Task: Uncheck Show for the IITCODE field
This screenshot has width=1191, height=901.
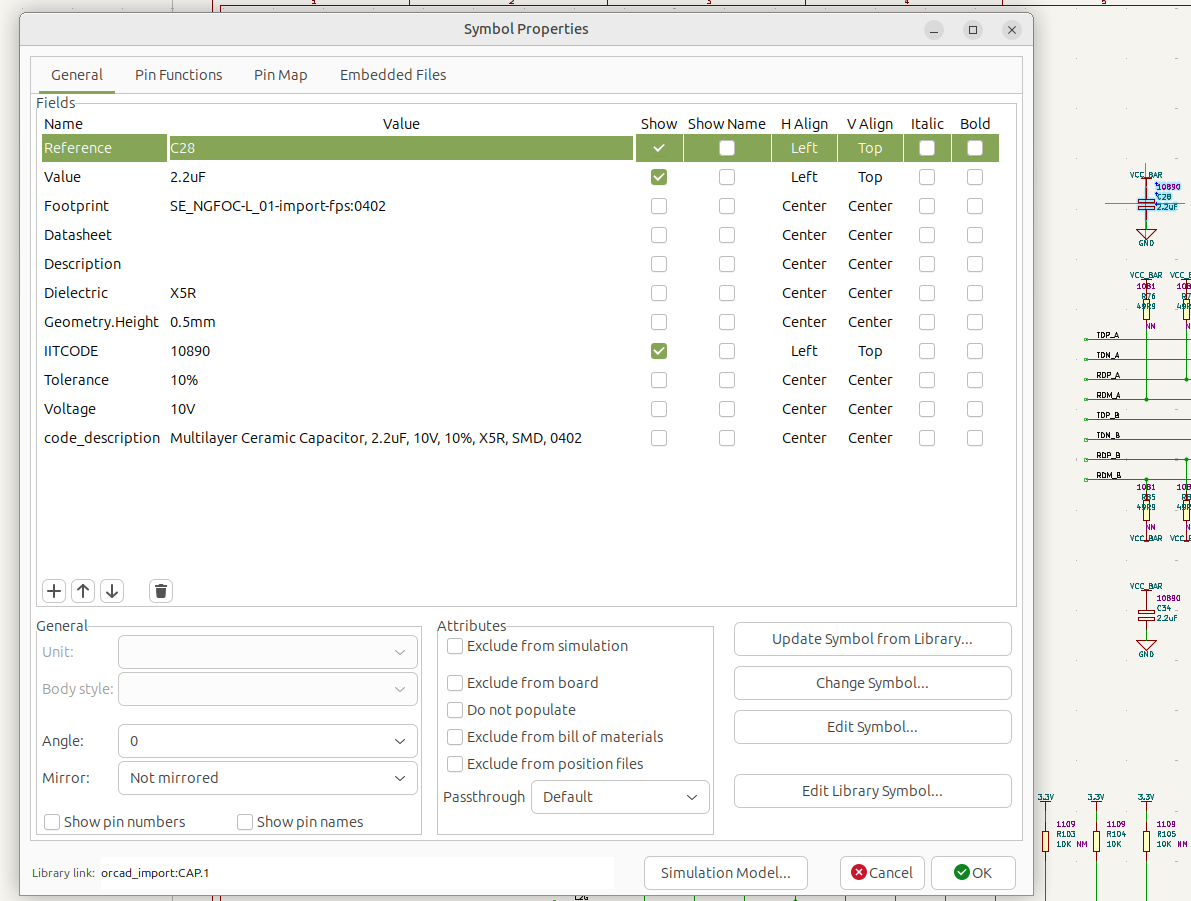Action: 659,351
